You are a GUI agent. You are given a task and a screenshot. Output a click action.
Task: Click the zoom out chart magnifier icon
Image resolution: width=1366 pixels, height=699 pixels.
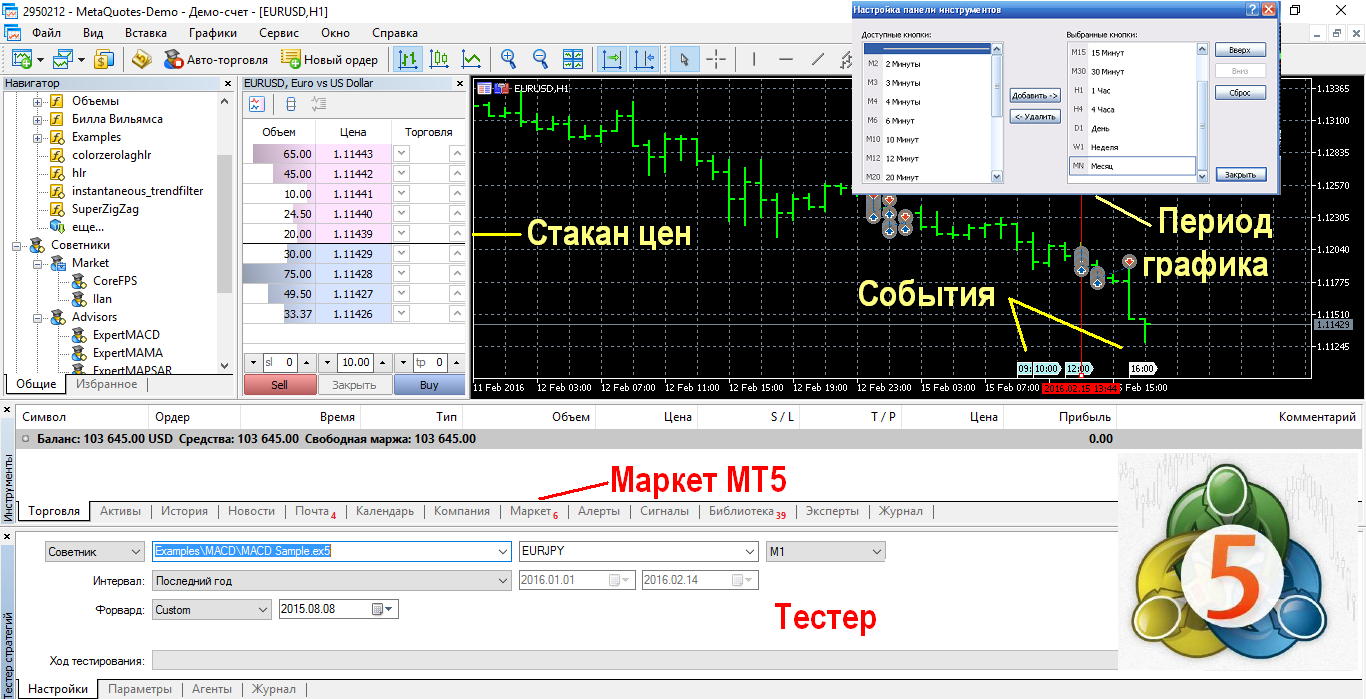540,59
